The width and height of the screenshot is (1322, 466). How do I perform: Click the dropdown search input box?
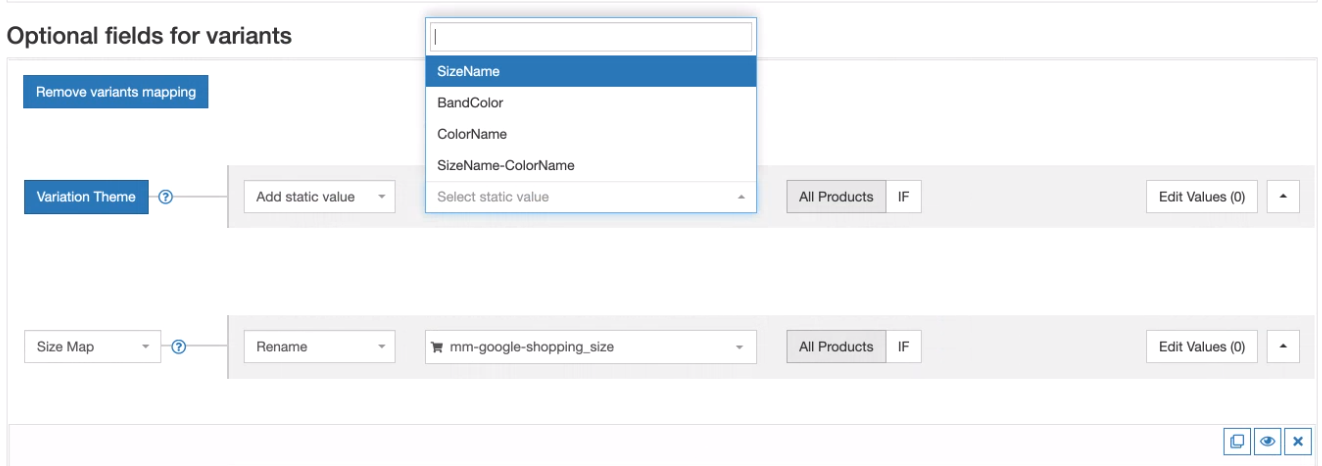click(x=590, y=37)
